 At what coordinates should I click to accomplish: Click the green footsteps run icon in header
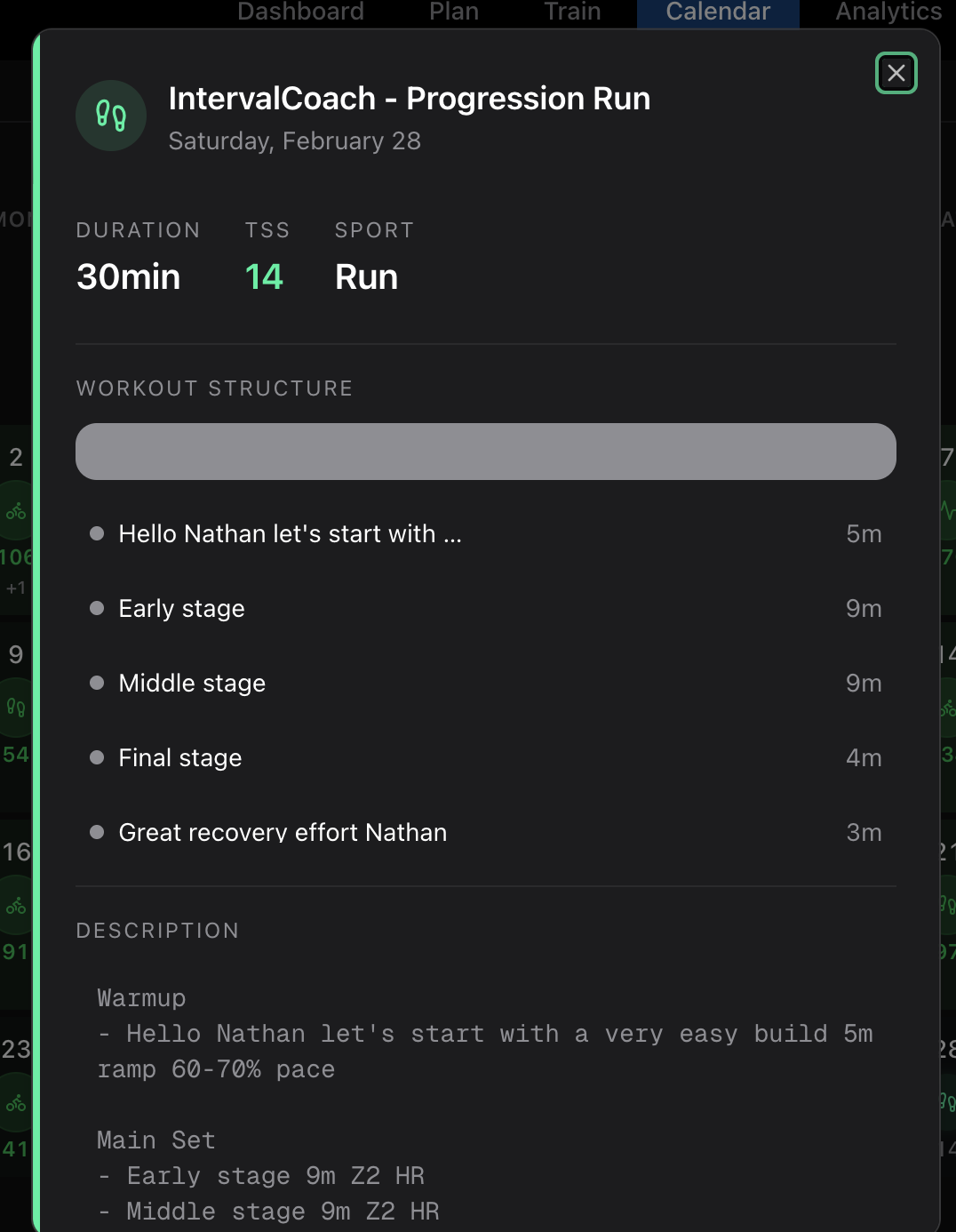pos(111,116)
